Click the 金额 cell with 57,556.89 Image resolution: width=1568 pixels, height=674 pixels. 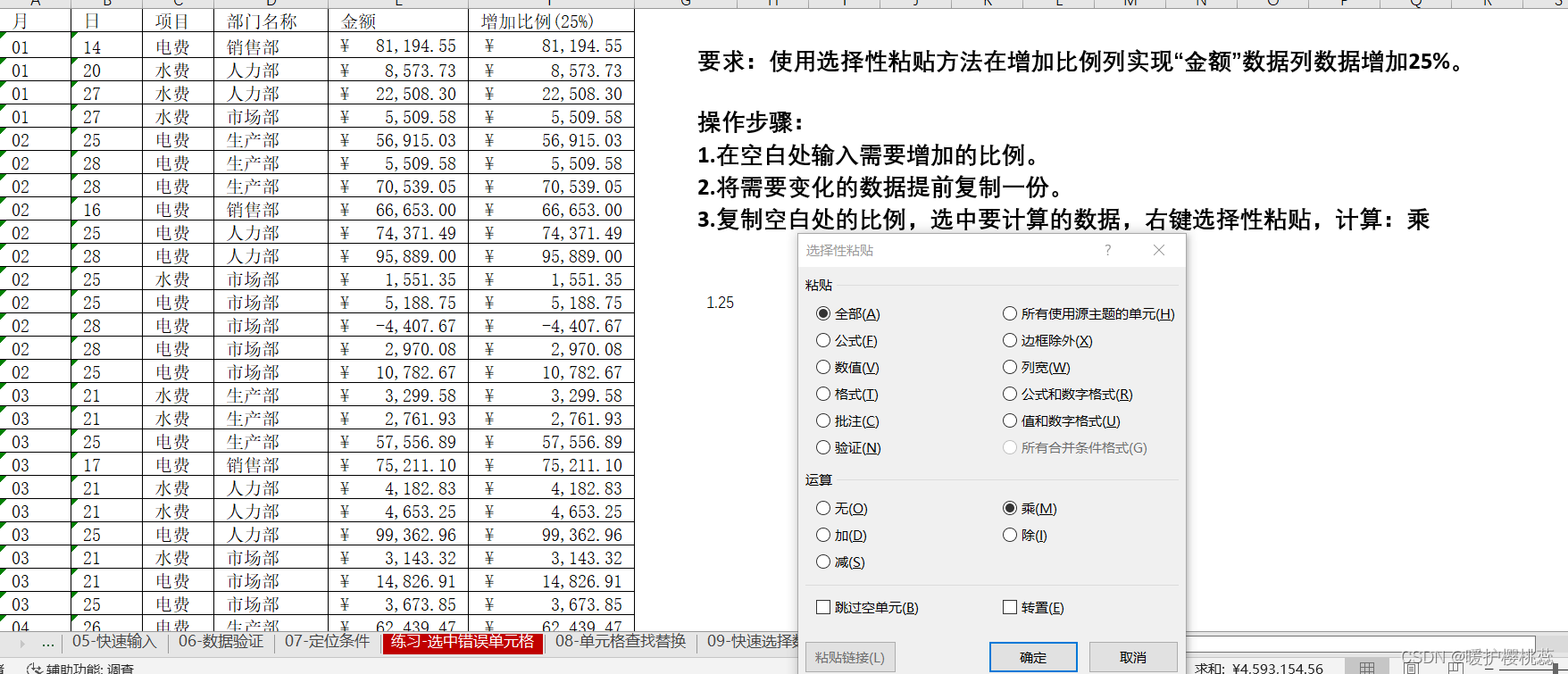coord(398,441)
